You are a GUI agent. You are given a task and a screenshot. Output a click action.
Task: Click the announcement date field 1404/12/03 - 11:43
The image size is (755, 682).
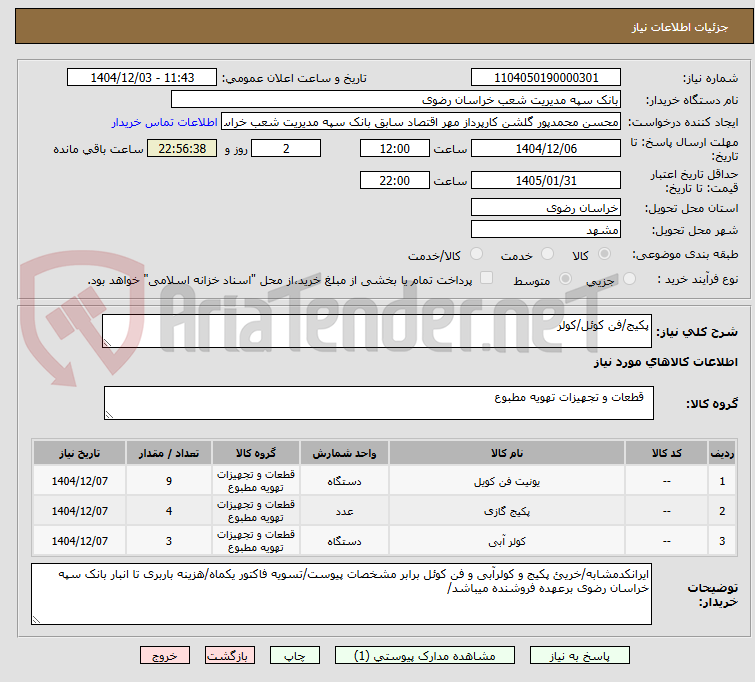142,78
